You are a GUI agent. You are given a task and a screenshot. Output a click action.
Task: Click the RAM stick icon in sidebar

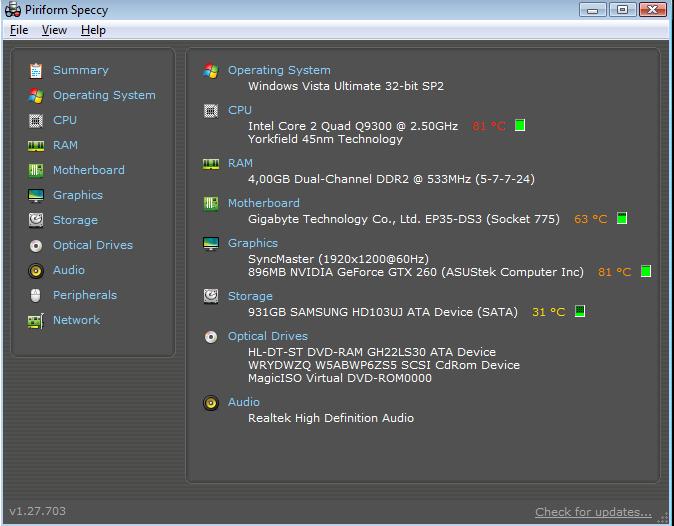[36, 146]
